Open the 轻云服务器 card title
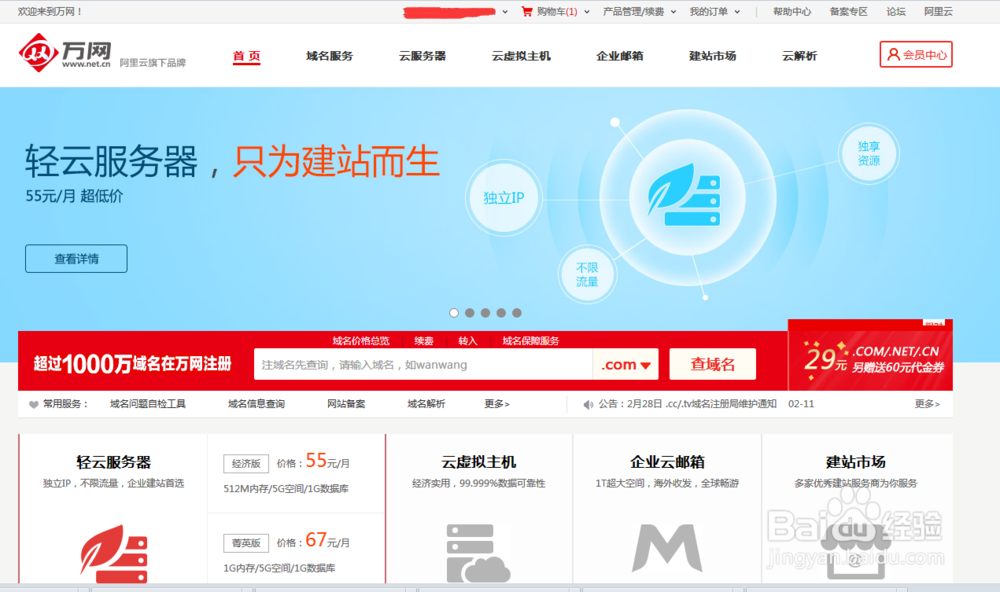This screenshot has height=592, width=1000. point(114,462)
